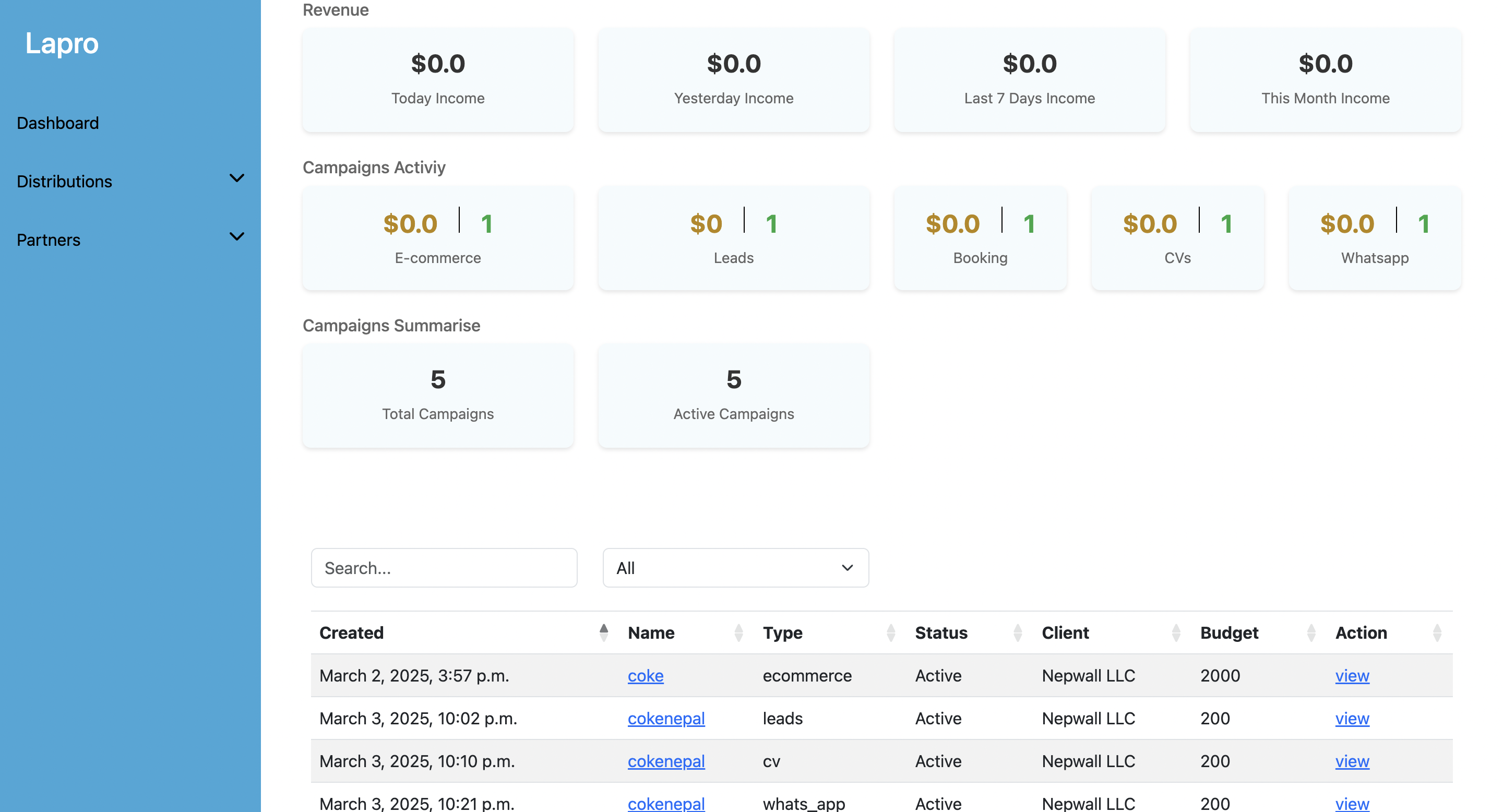
Task: View details of the coke ecommerce campaign
Action: [1352, 675]
